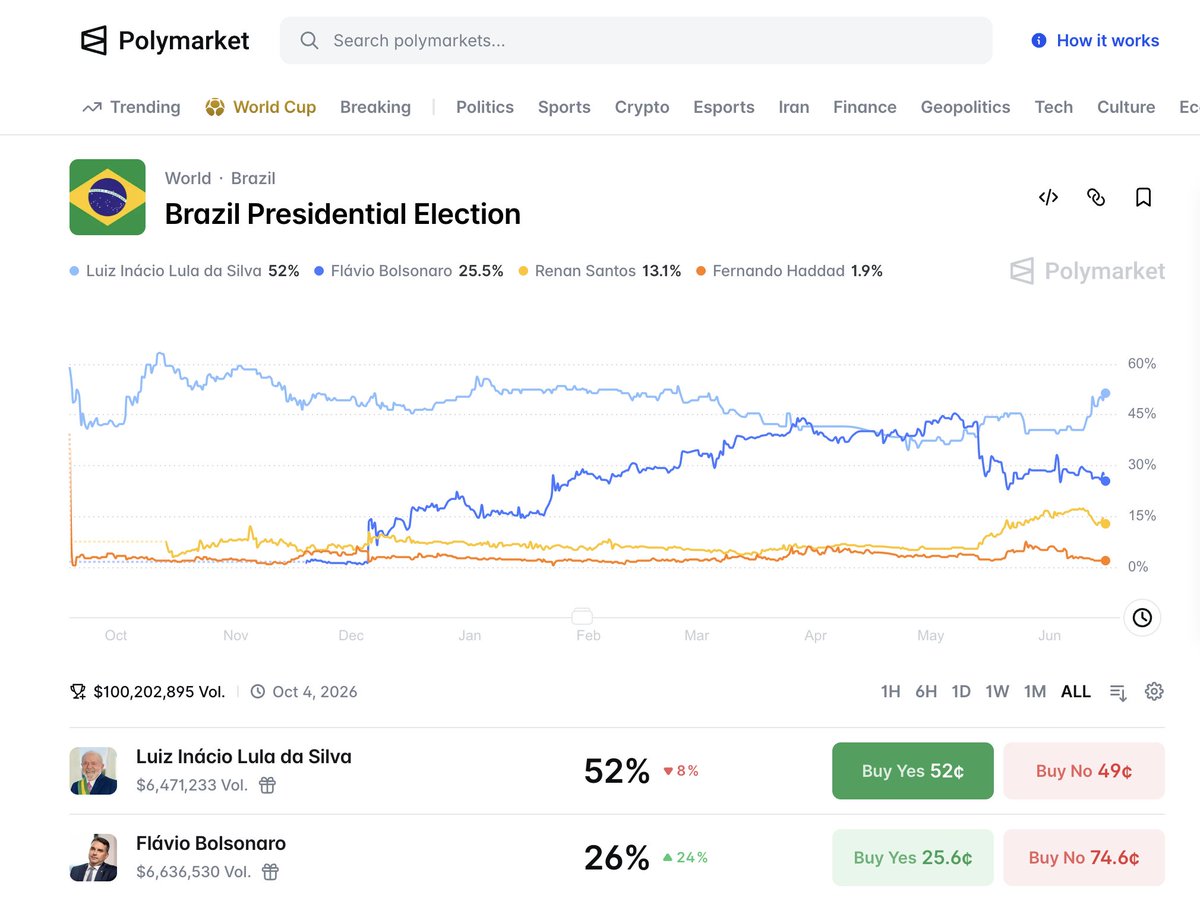Viewport: 1200px width, 898px height.
Task: Bookmark the Brazil Presidential Election market
Action: click(x=1143, y=197)
